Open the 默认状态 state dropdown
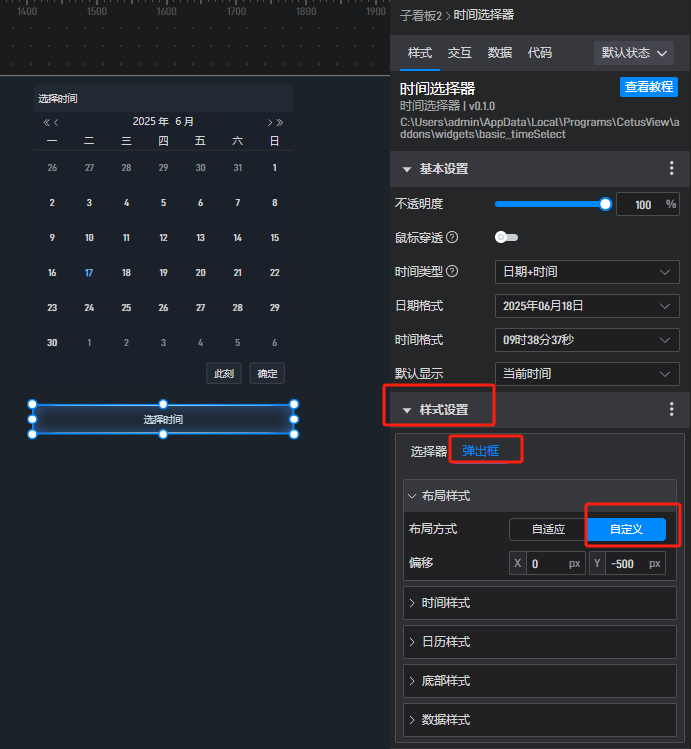Image resolution: width=691 pixels, height=749 pixels. [x=634, y=53]
